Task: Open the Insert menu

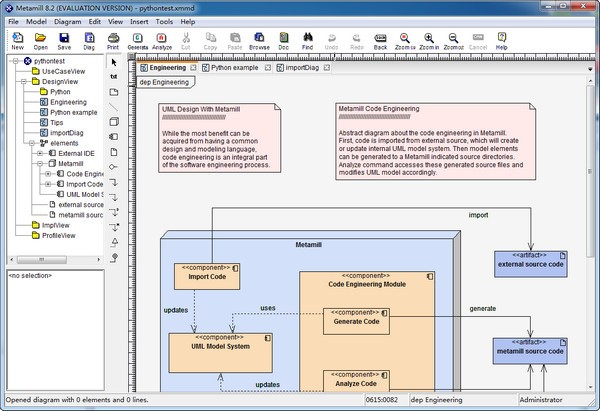Action: 139,22
